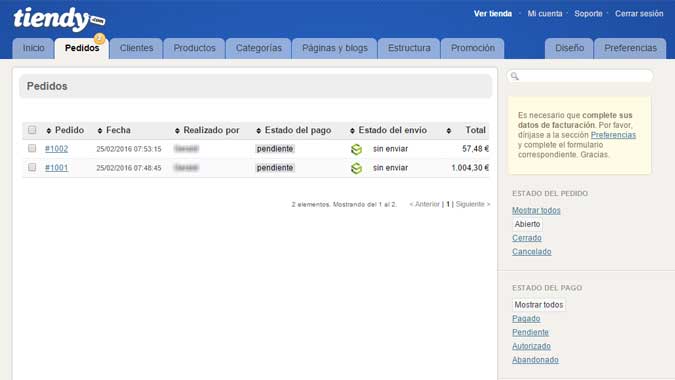Filter orders by Cerrado
The height and width of the screenshot is (380, 675).
point(527,238)
